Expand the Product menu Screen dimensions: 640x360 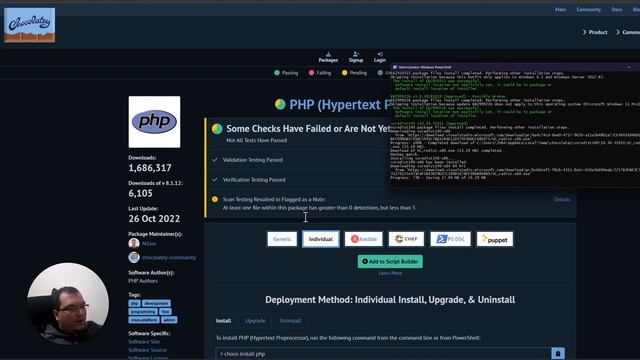595,32
